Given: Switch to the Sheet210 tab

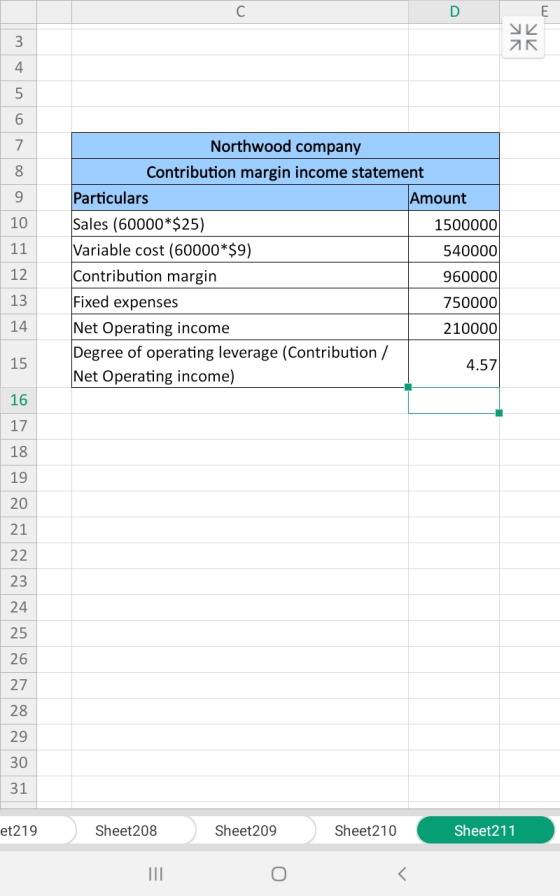Looking at the screenshot, I should pos(366,830).
